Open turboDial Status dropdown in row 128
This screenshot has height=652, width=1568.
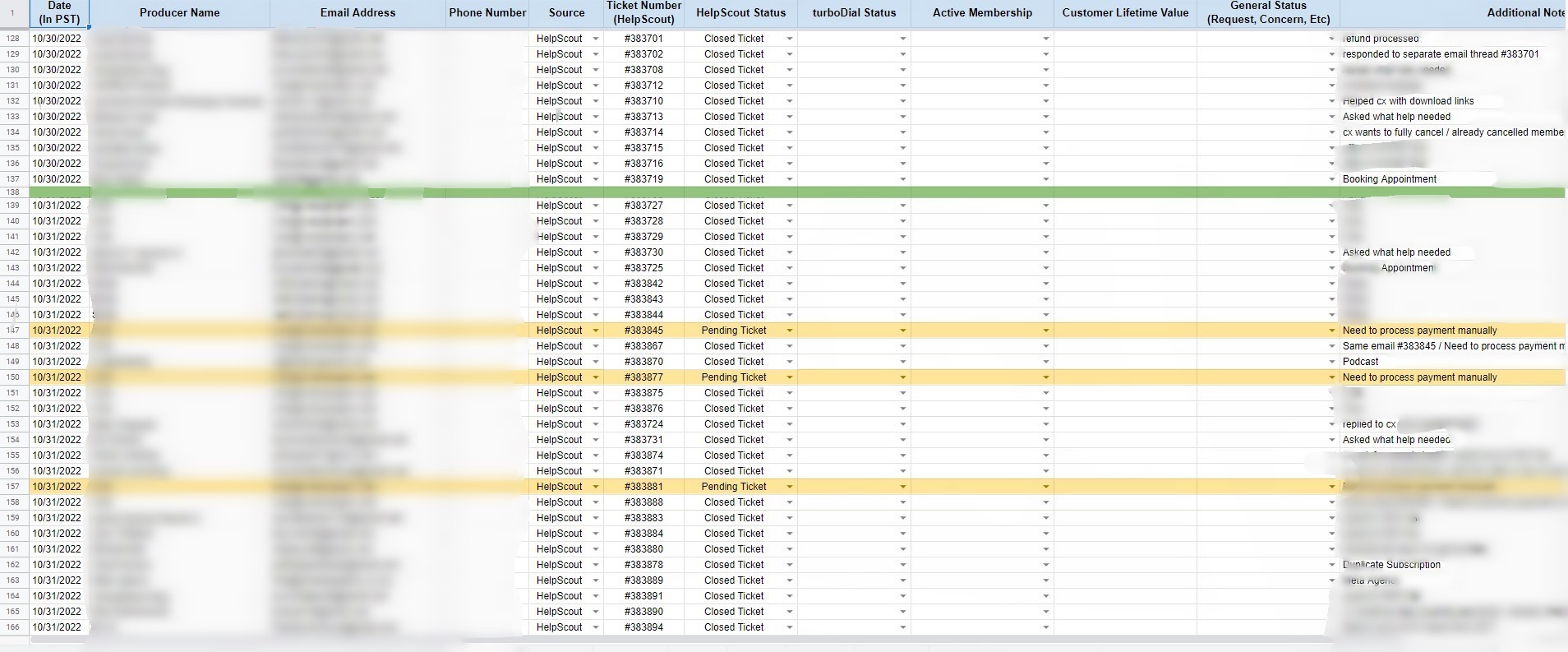point(902,39)
